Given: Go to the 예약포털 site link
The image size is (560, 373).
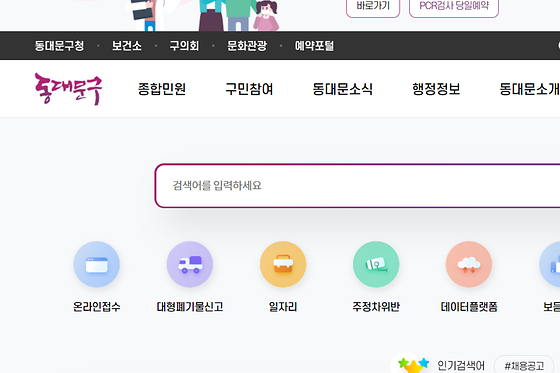Looking at the screenshot, I should coord(314,46).
